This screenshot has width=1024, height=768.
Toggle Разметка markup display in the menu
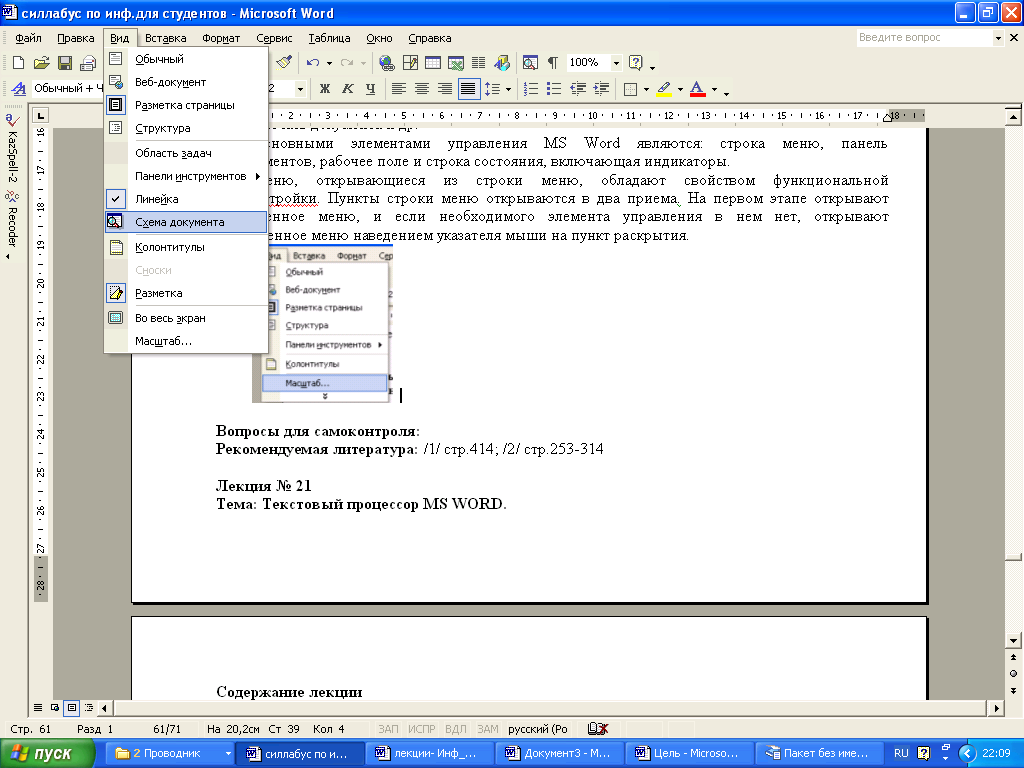186,293
